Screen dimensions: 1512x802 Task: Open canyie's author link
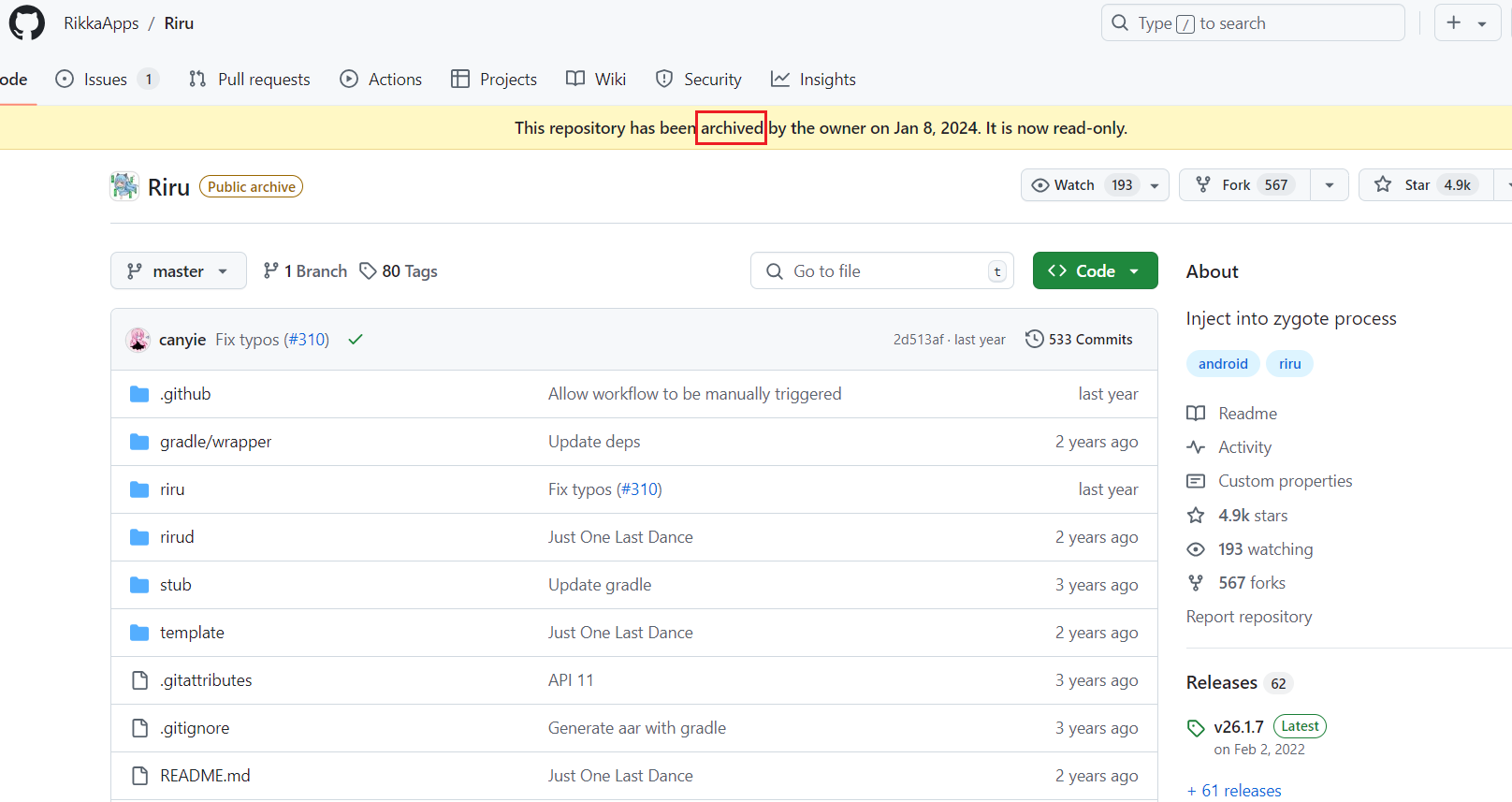[182, 340]
